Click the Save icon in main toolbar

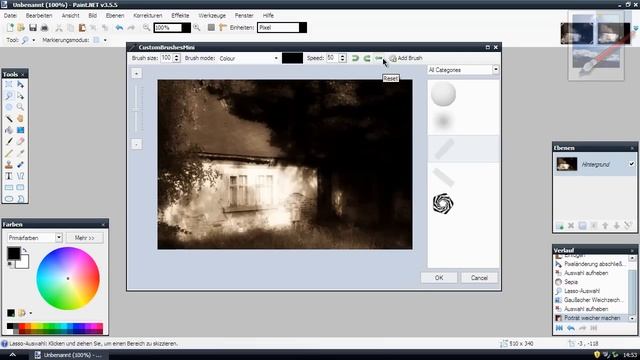(x=33, y=28)
